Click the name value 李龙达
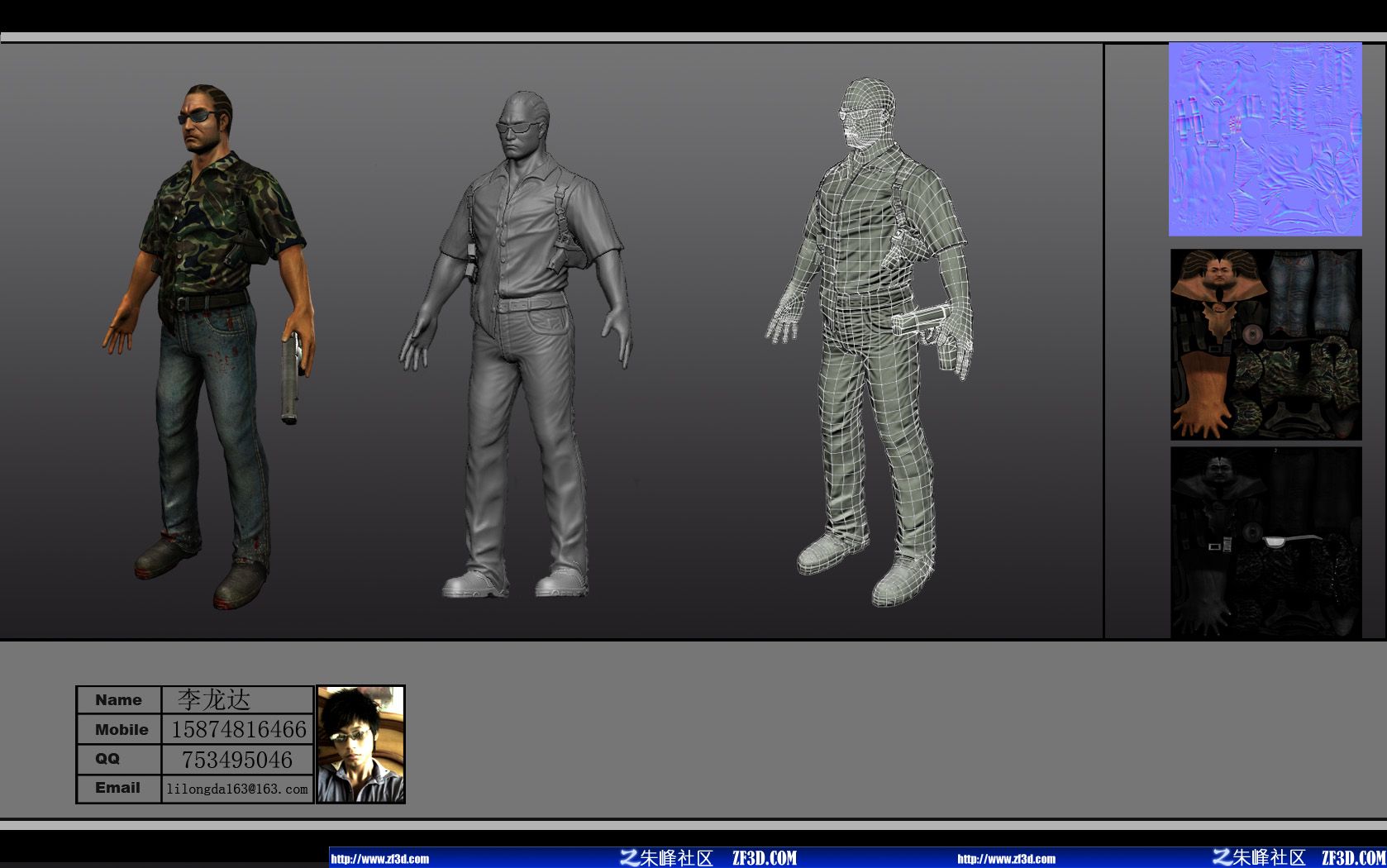 [x=213, y=700]
